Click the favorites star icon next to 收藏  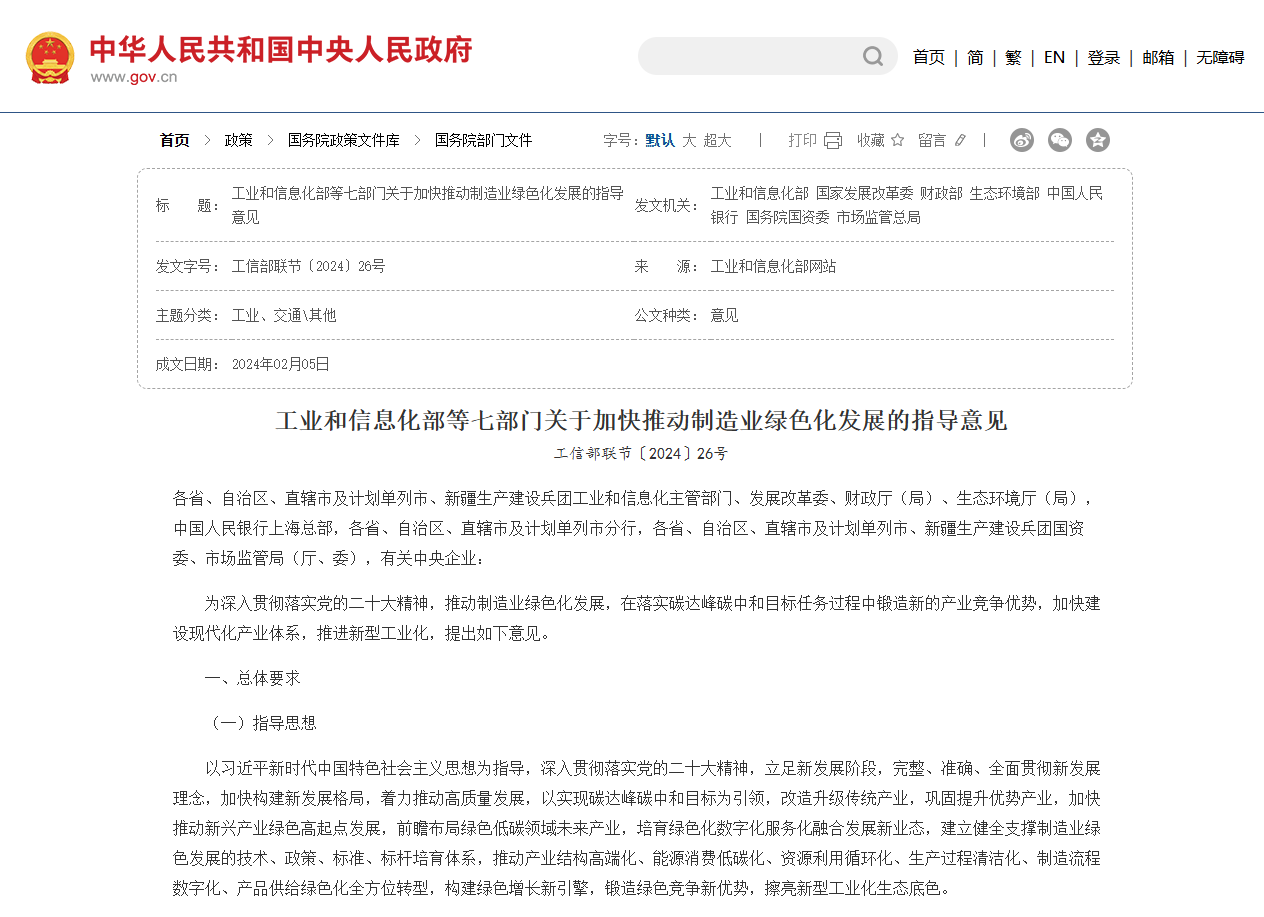[x=897, y=140]
